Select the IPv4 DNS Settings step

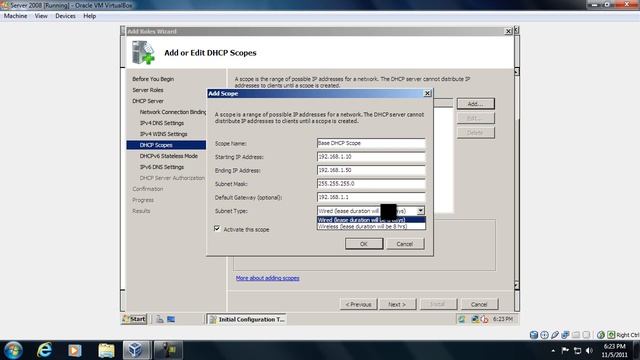click(x=162, y=123)
